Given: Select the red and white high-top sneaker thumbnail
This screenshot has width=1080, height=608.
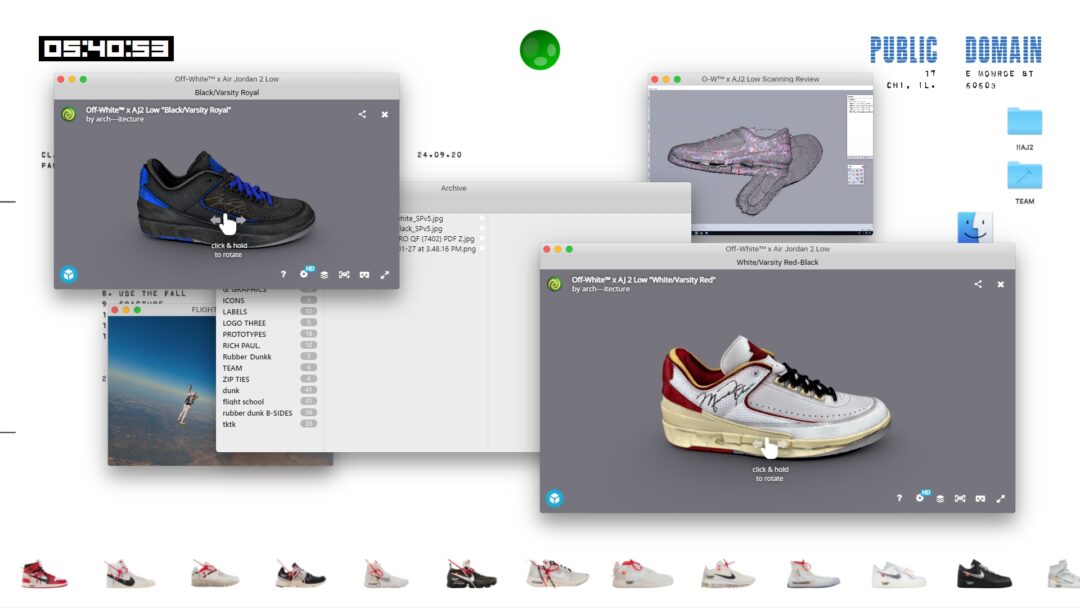Looking at the screenshot, I should pyautogui.click(x=44, y=574).
